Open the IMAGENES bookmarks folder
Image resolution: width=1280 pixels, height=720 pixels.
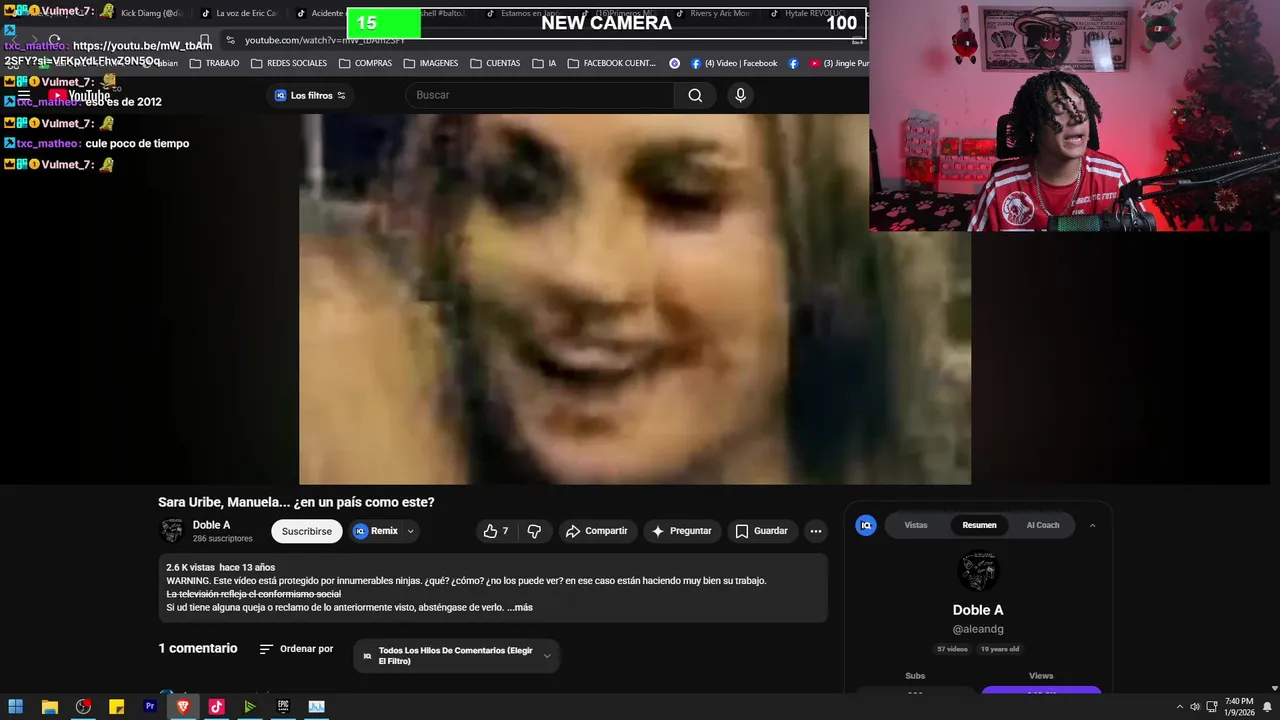click(431, 63)
